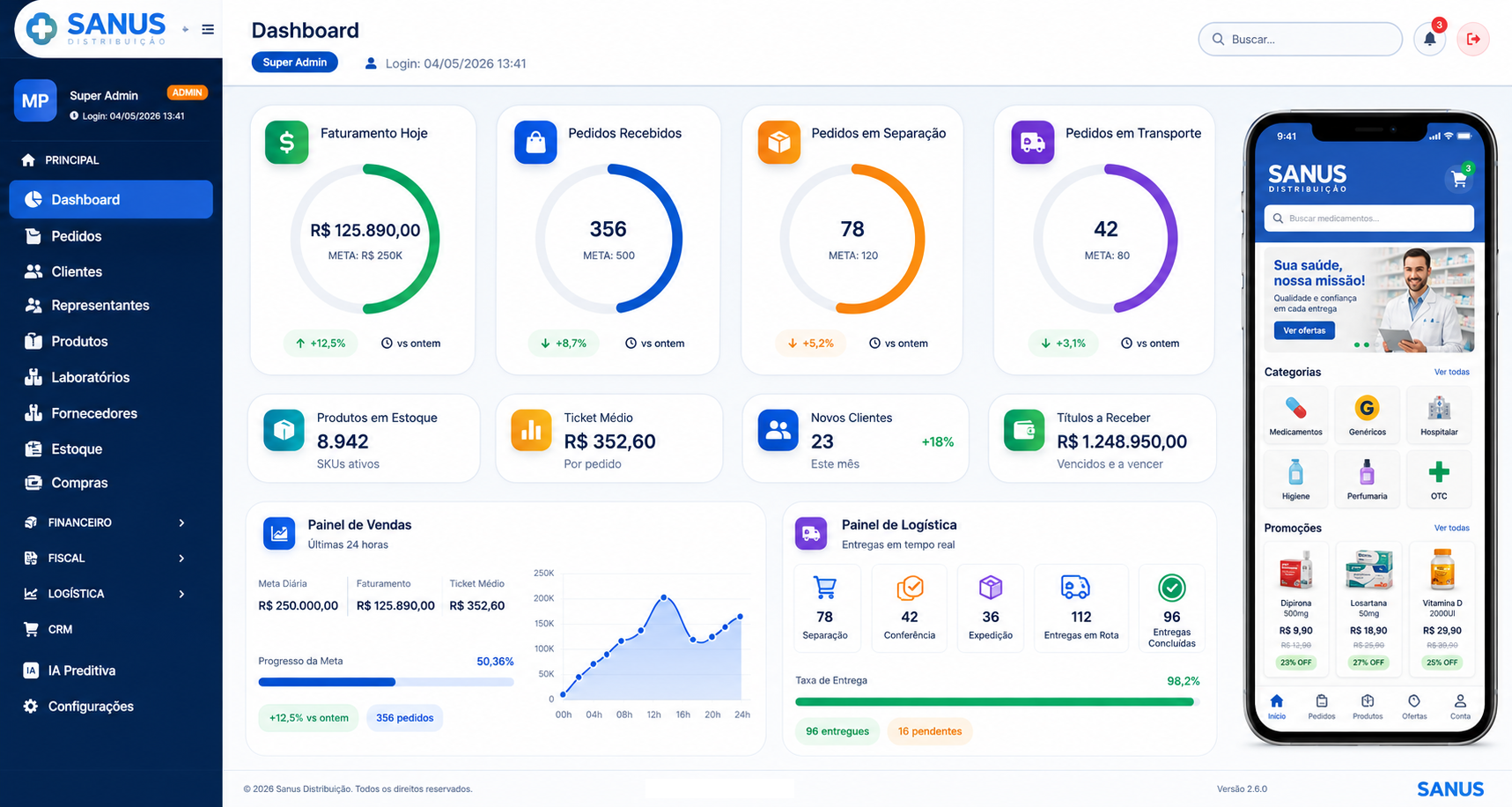
Task: Click Ver todas link beside Promoções
Action: pos(1452,528)
